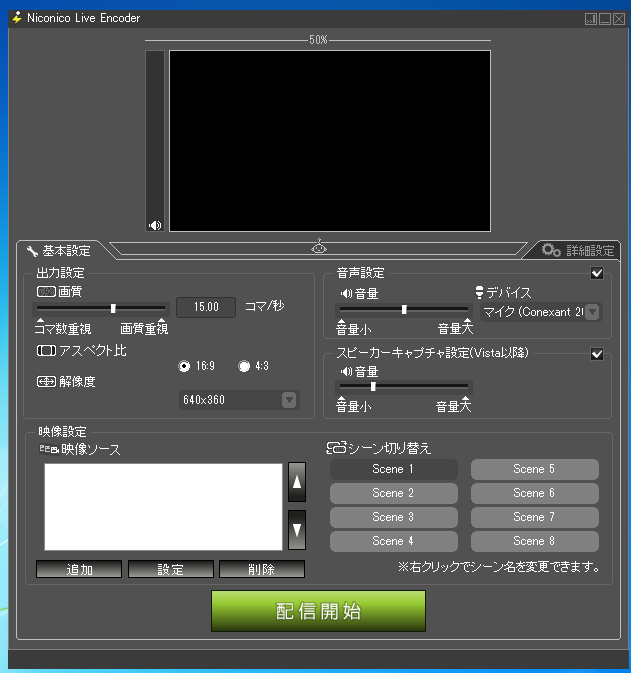Click the 音声設定 volume slider handle
The image size is (631, 673).
point(404,309)
